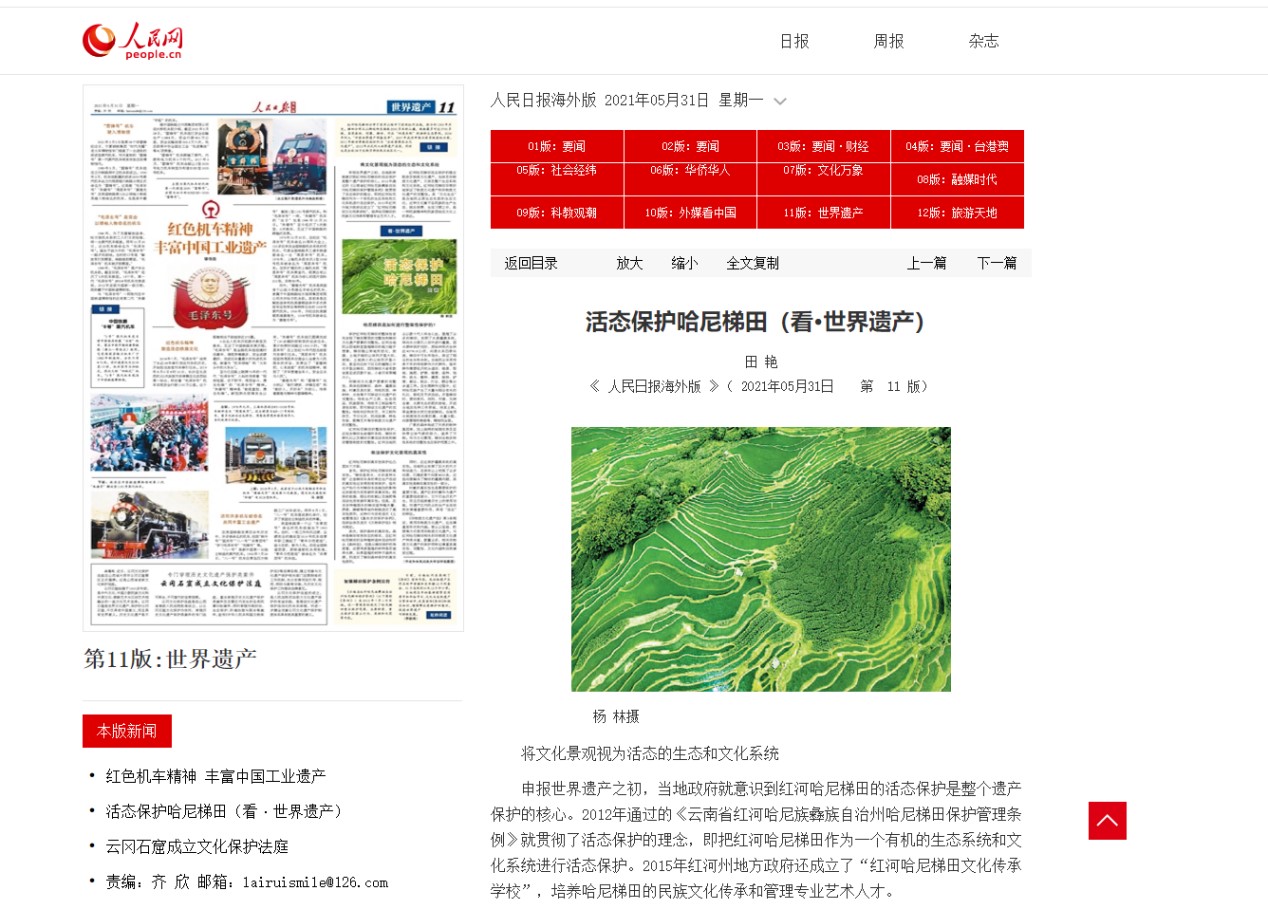Open 红色机车精神 丰富中国工业遗产 article link
Image resolution: width=1268 pixels, height=909 pixels.
216,776
